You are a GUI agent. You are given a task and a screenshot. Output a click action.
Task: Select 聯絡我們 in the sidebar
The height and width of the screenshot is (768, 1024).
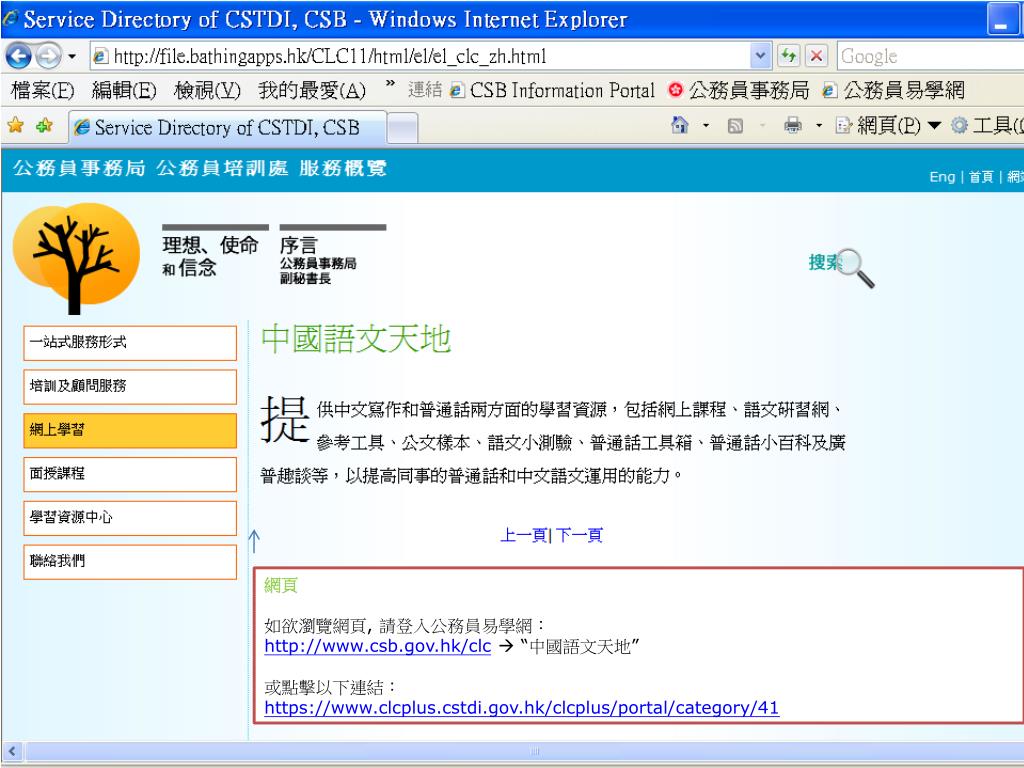pos(130,562)
